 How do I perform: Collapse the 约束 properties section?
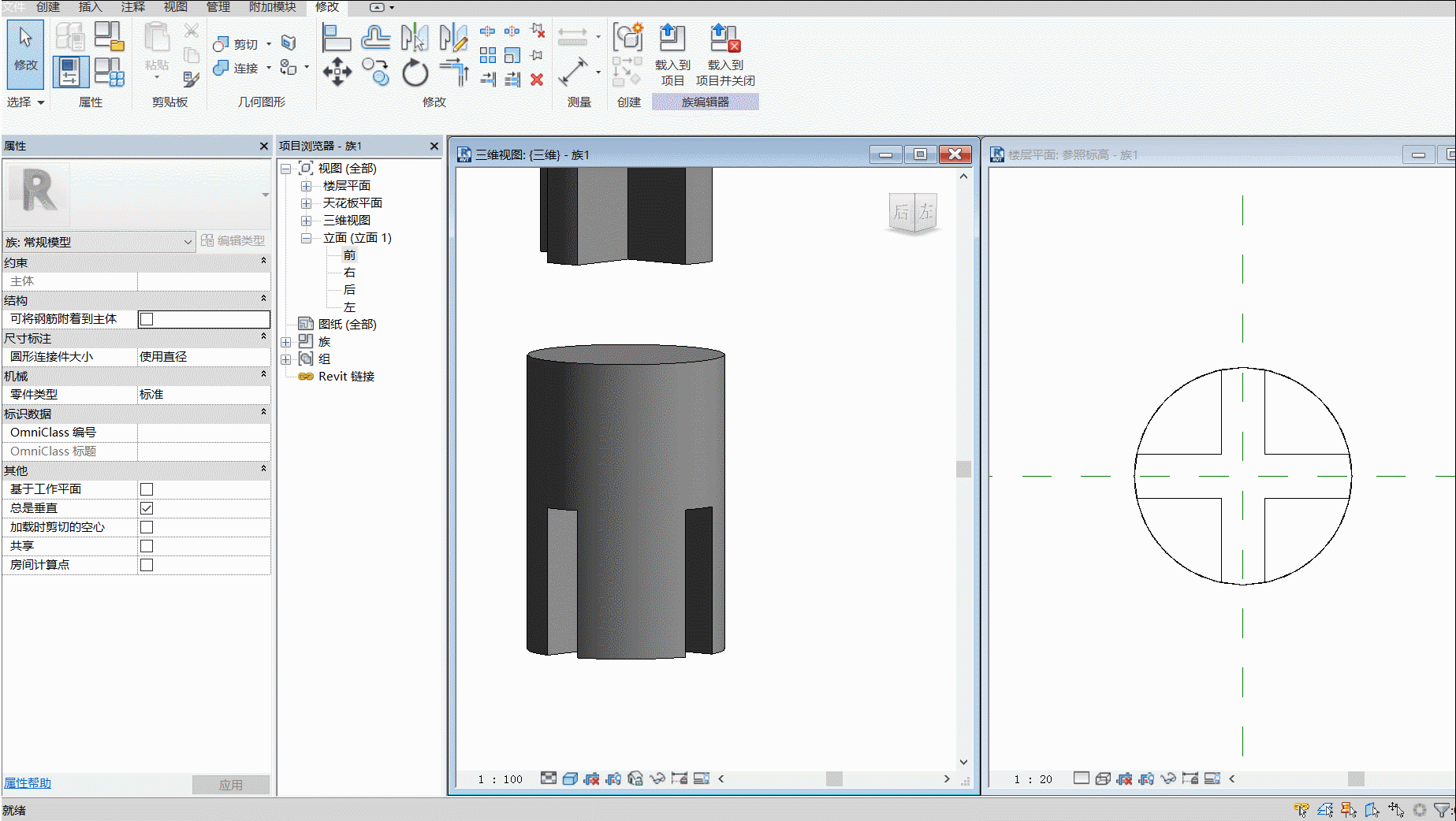[x=263, y=261]
